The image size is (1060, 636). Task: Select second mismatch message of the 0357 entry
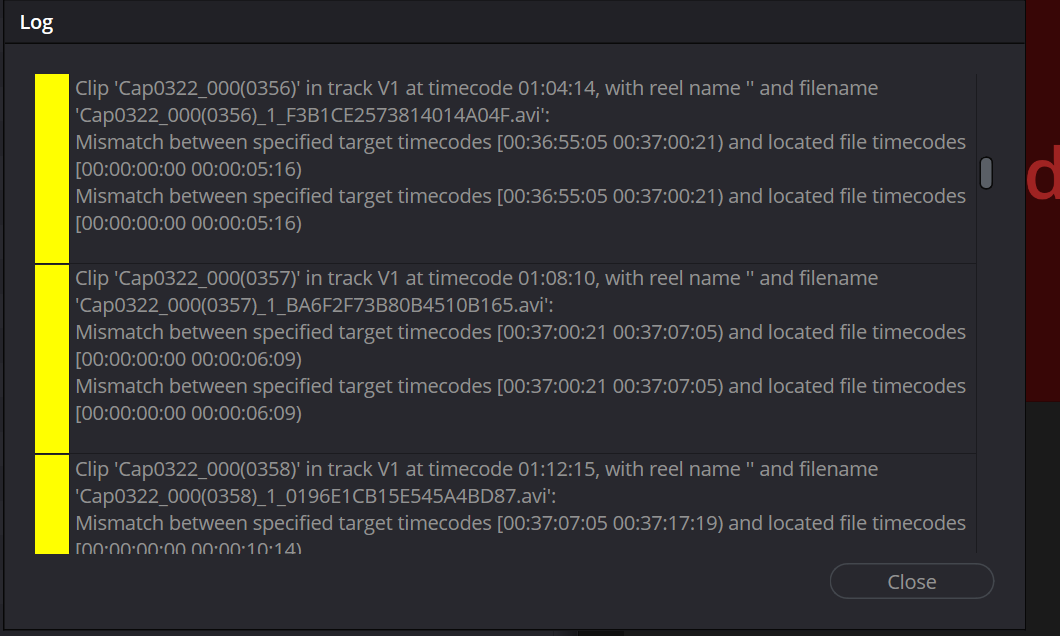[521, 399]
